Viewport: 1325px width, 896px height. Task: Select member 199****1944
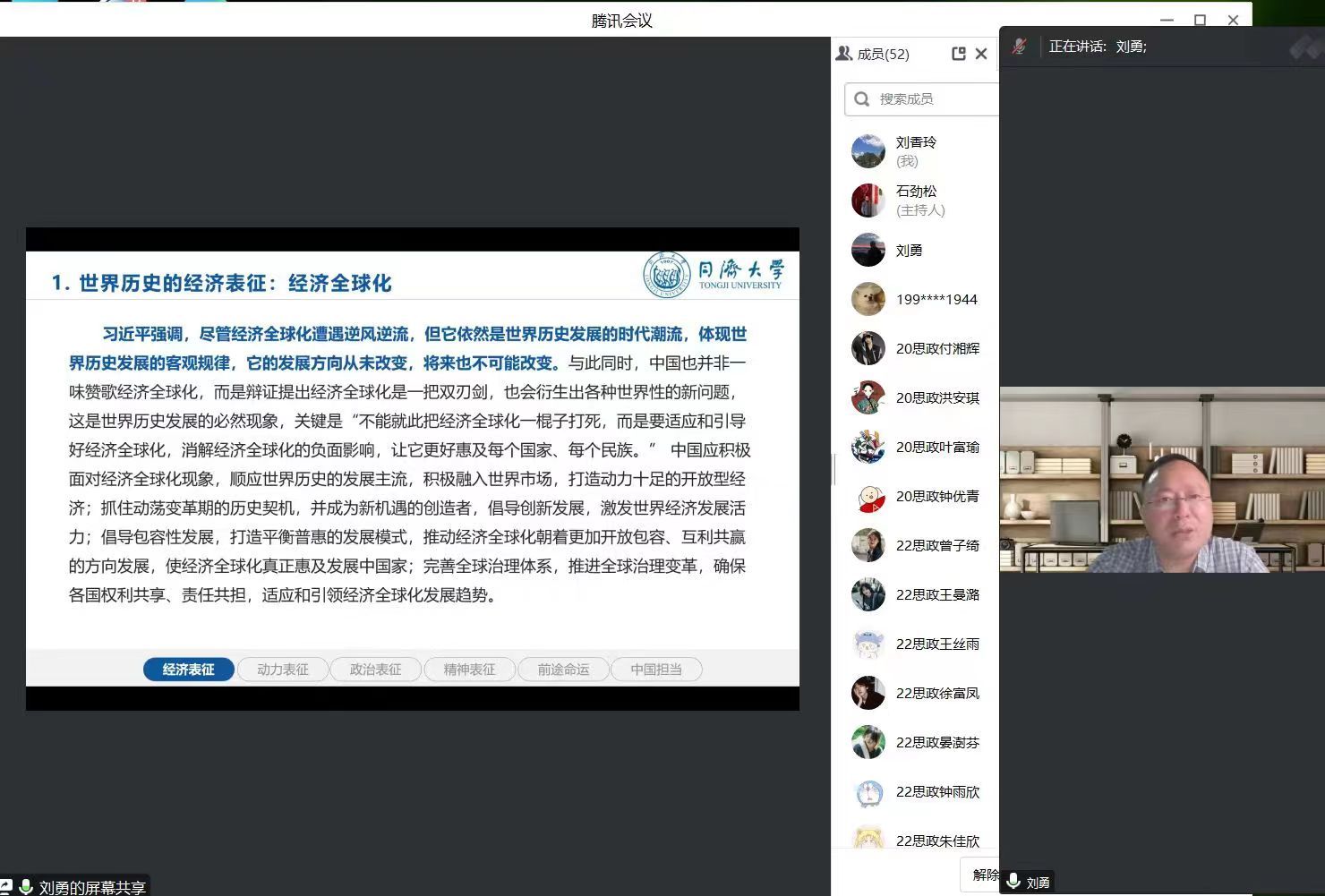pos(936,299)
